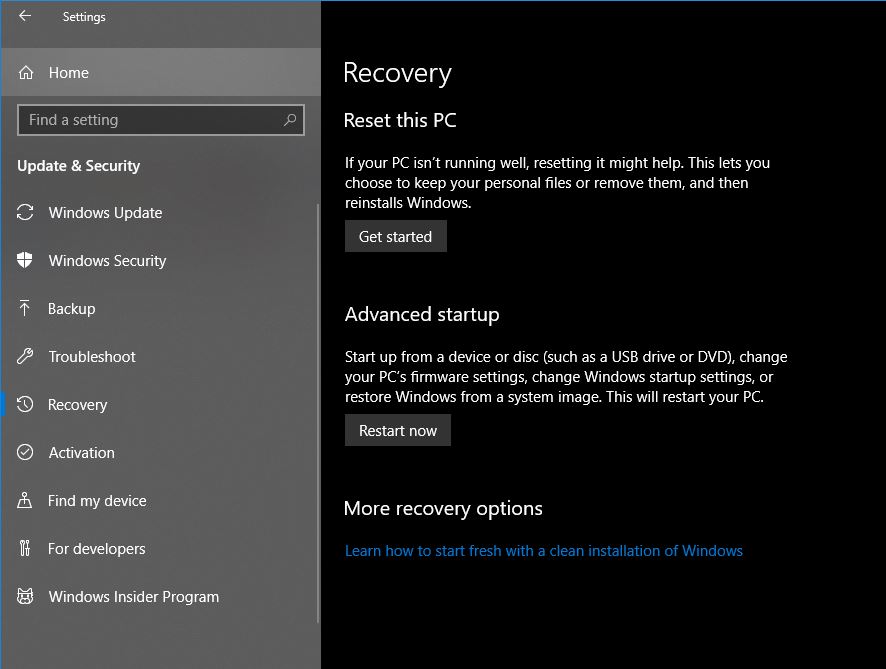Image resolution: width=886 pixels, height=669 pixels.
Task: Click the Windows Update sync arrows icon
Action: pos(25,212)
